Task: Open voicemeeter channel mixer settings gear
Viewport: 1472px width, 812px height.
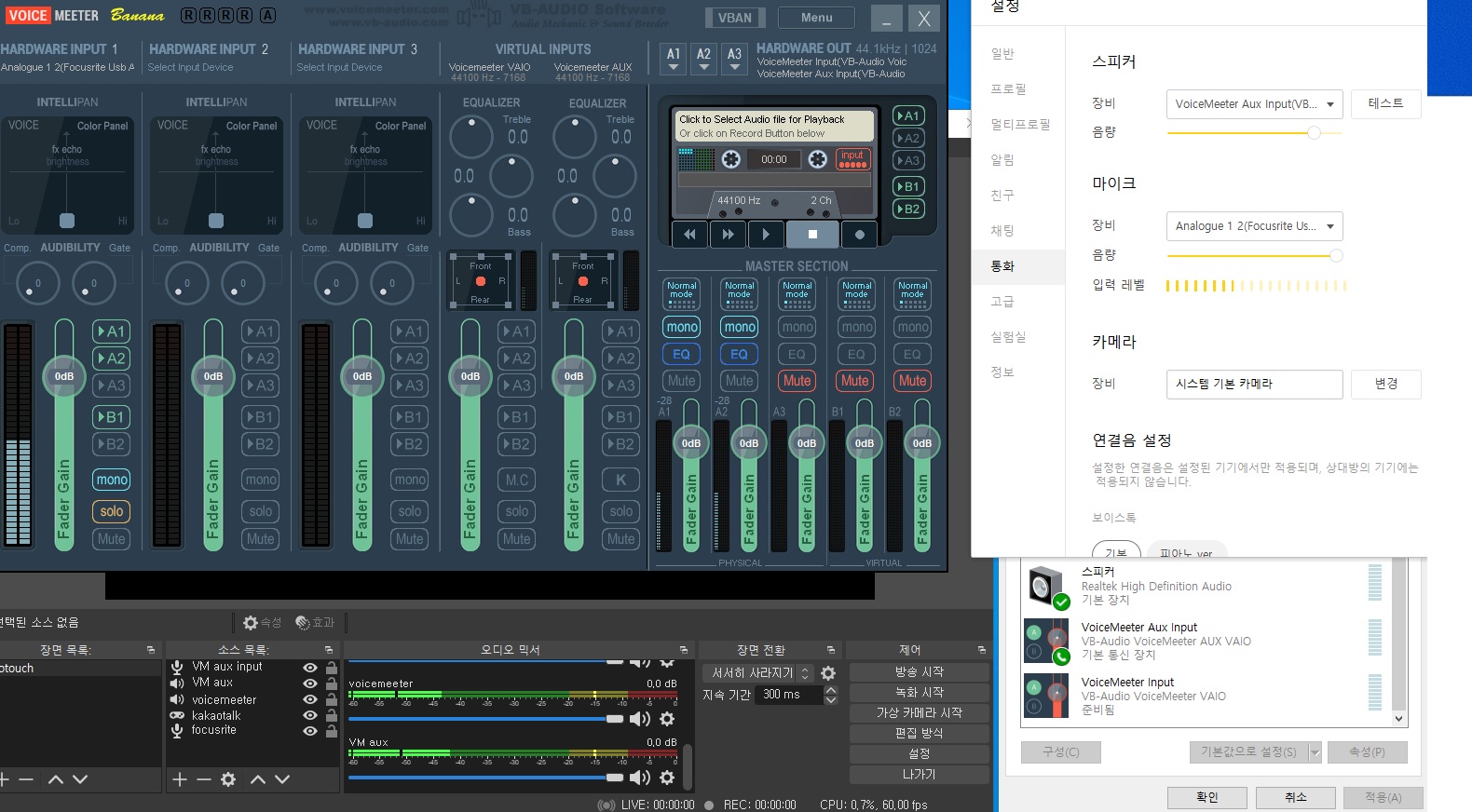Action: click(667, 719)
